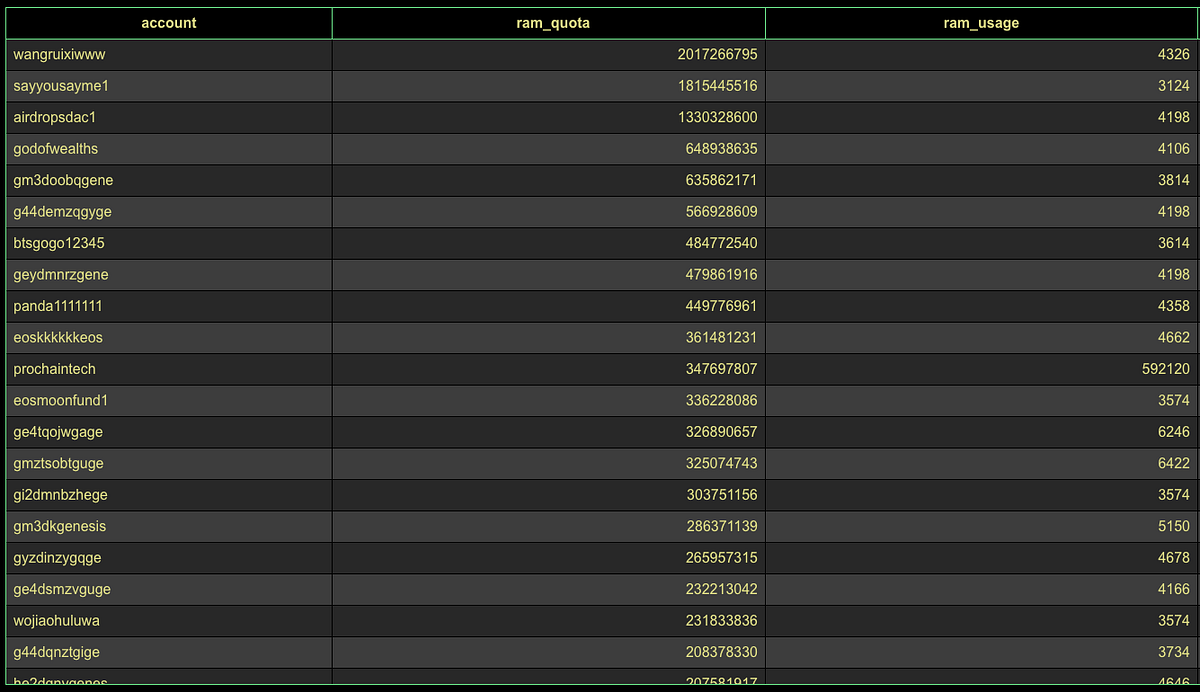Select the wojiaohuluwa account cell
The image size is (1200, 692).
pyautogui.click(x=169, y=622)
